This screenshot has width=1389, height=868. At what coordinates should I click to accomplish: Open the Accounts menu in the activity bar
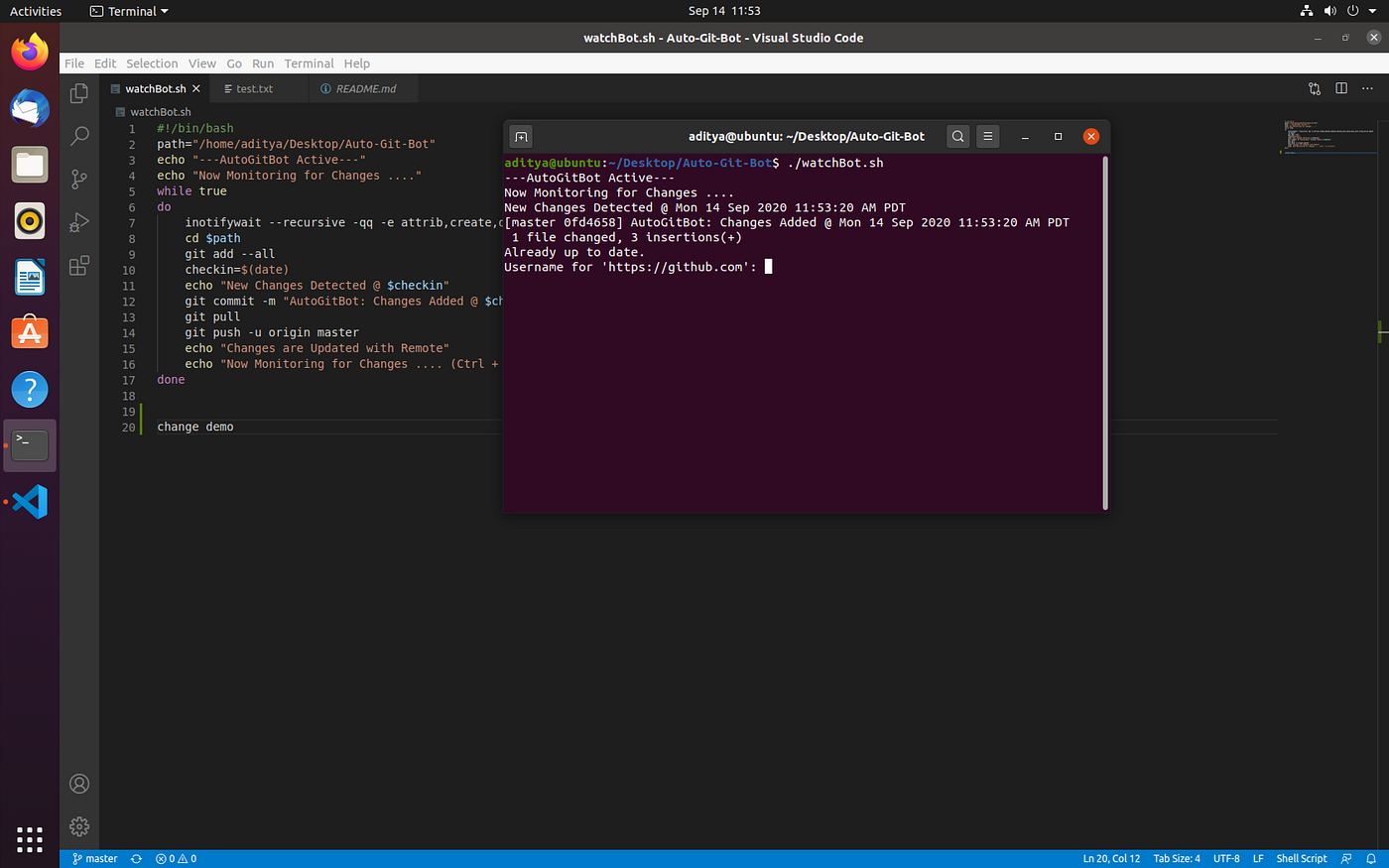(79, 784)
